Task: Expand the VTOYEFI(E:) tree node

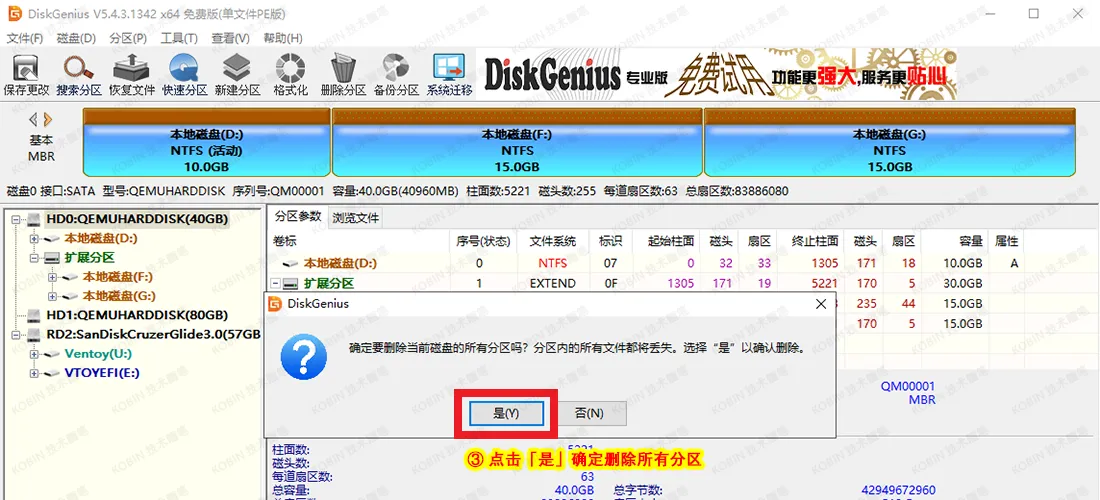Action: click(x=34, y=373)
